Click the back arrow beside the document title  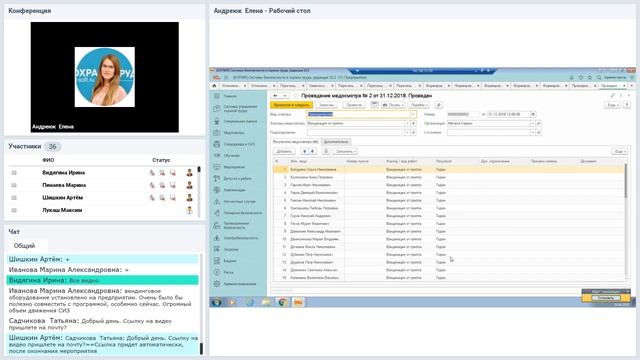tap(275, 96)
